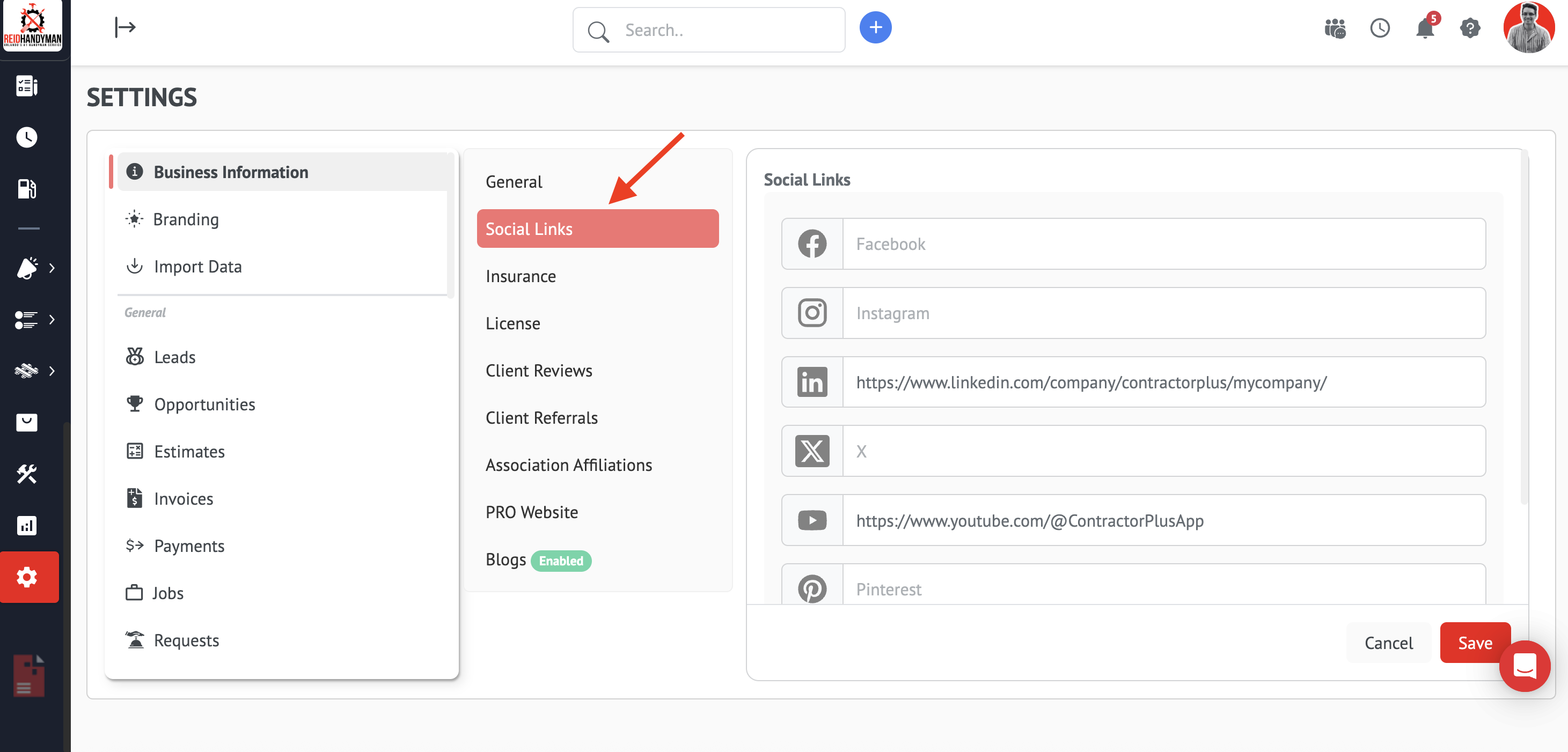Expand the task list sidebar submenu chevron
The height and width of the screenshot is (752, 1568).
(x=52, y=320)
